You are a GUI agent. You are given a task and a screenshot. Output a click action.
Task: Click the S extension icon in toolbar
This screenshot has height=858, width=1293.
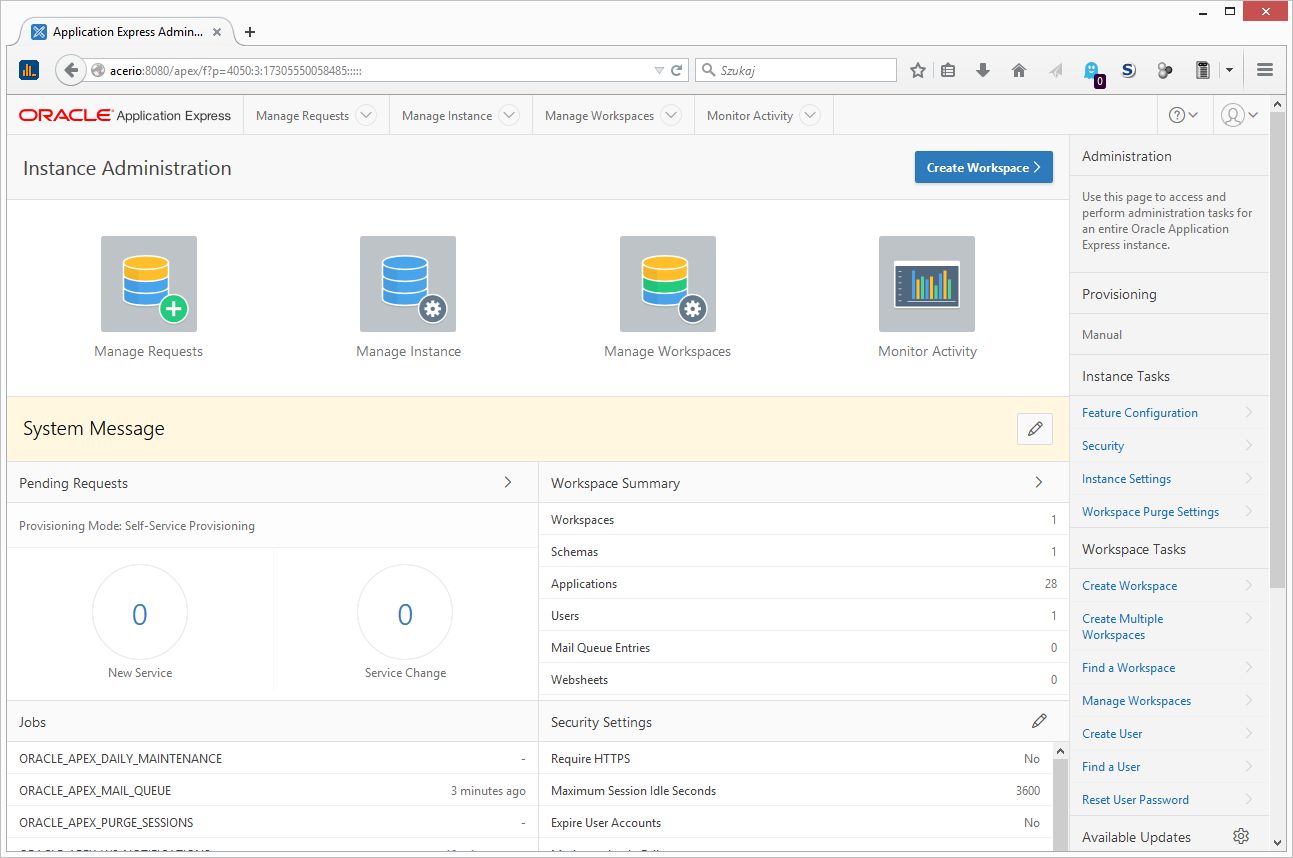point(1129,70)
